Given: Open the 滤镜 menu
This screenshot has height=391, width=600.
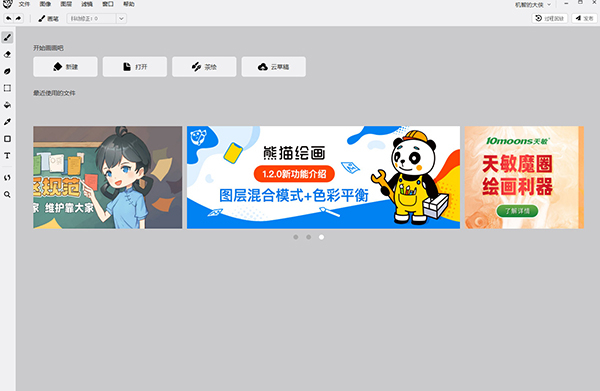Looking at the screenshot, I should (x=87, y=4).
